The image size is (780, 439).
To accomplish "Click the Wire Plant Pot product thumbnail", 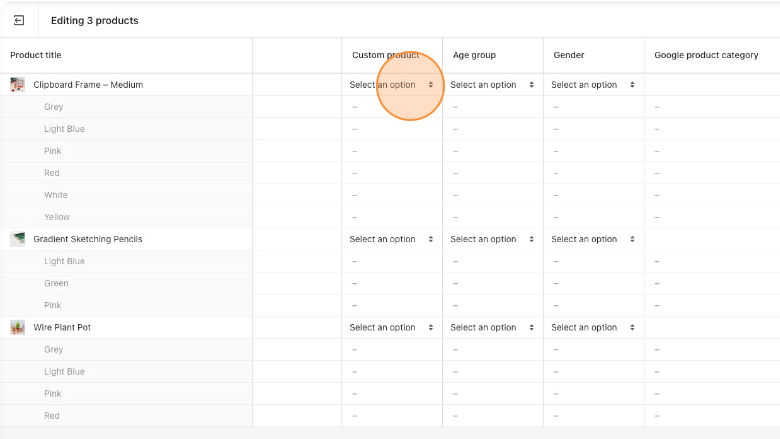I will pyautogui.click(x=17, y=328).
